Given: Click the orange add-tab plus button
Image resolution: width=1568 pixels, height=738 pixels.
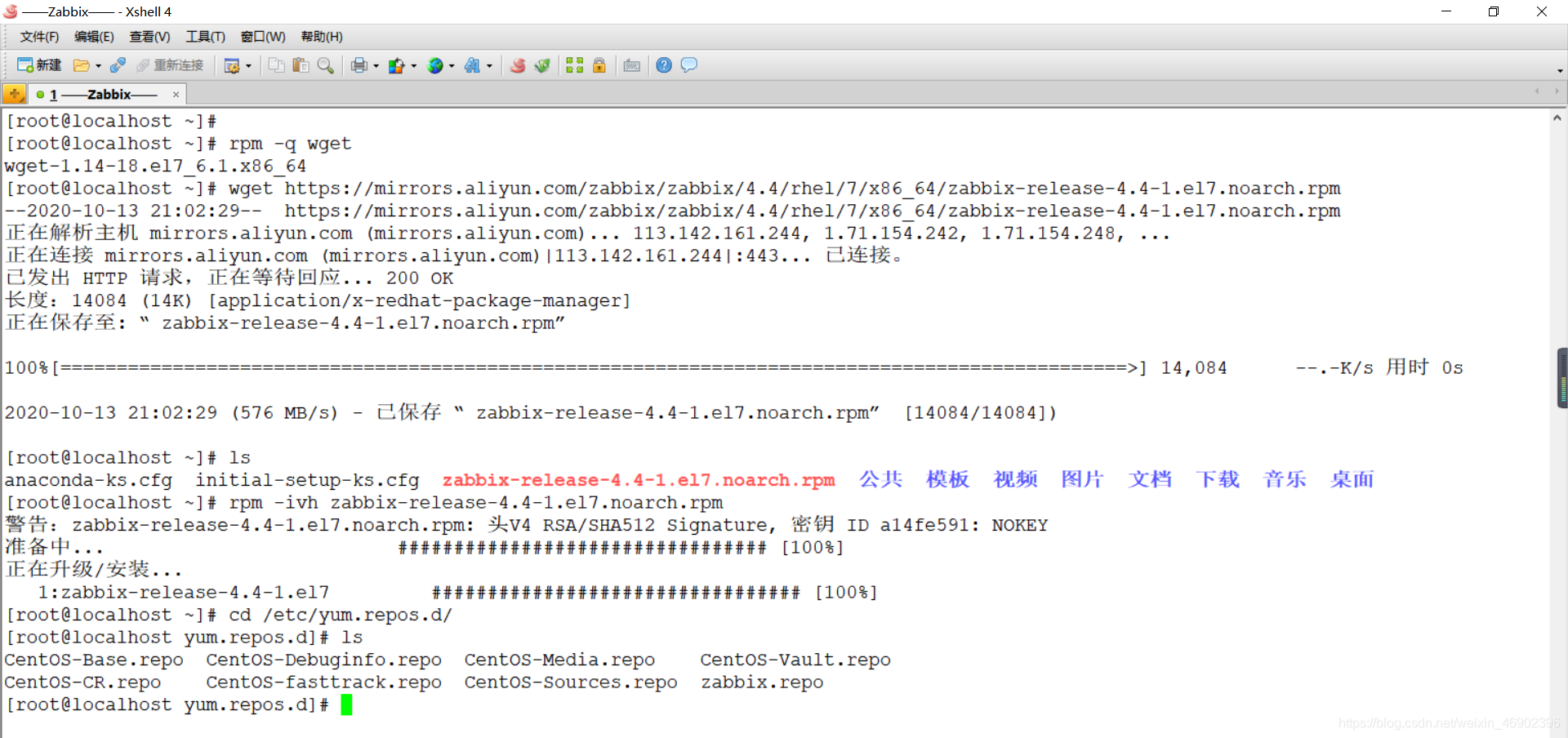Looking at the screenshot, I should tap(14, 94).
